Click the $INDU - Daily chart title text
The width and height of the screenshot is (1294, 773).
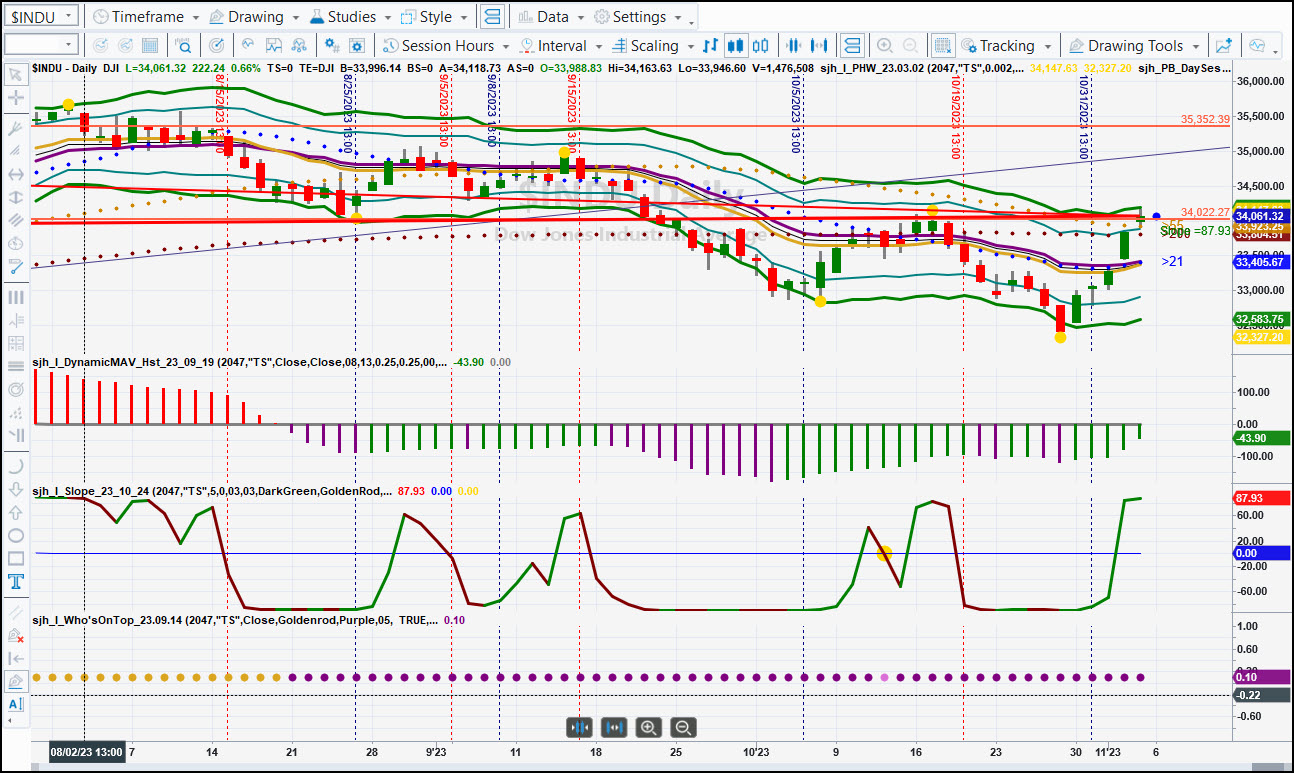(x=66, y=68)
